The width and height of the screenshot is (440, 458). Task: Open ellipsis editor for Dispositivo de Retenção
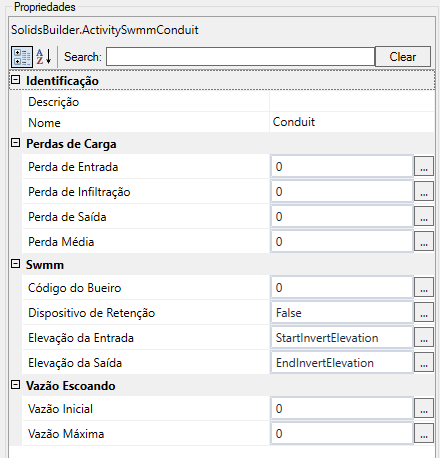424,312
